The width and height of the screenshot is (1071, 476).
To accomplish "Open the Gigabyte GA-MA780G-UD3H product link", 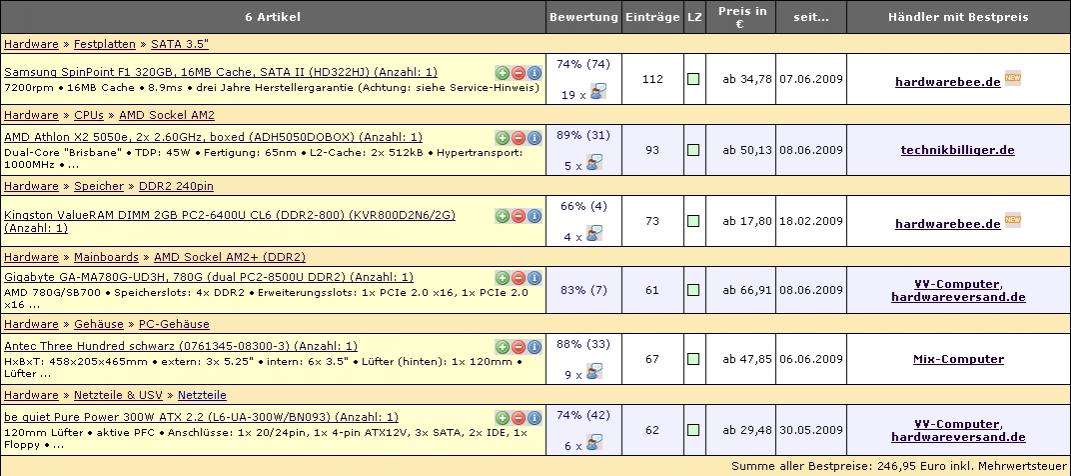I will coord(208,277).
